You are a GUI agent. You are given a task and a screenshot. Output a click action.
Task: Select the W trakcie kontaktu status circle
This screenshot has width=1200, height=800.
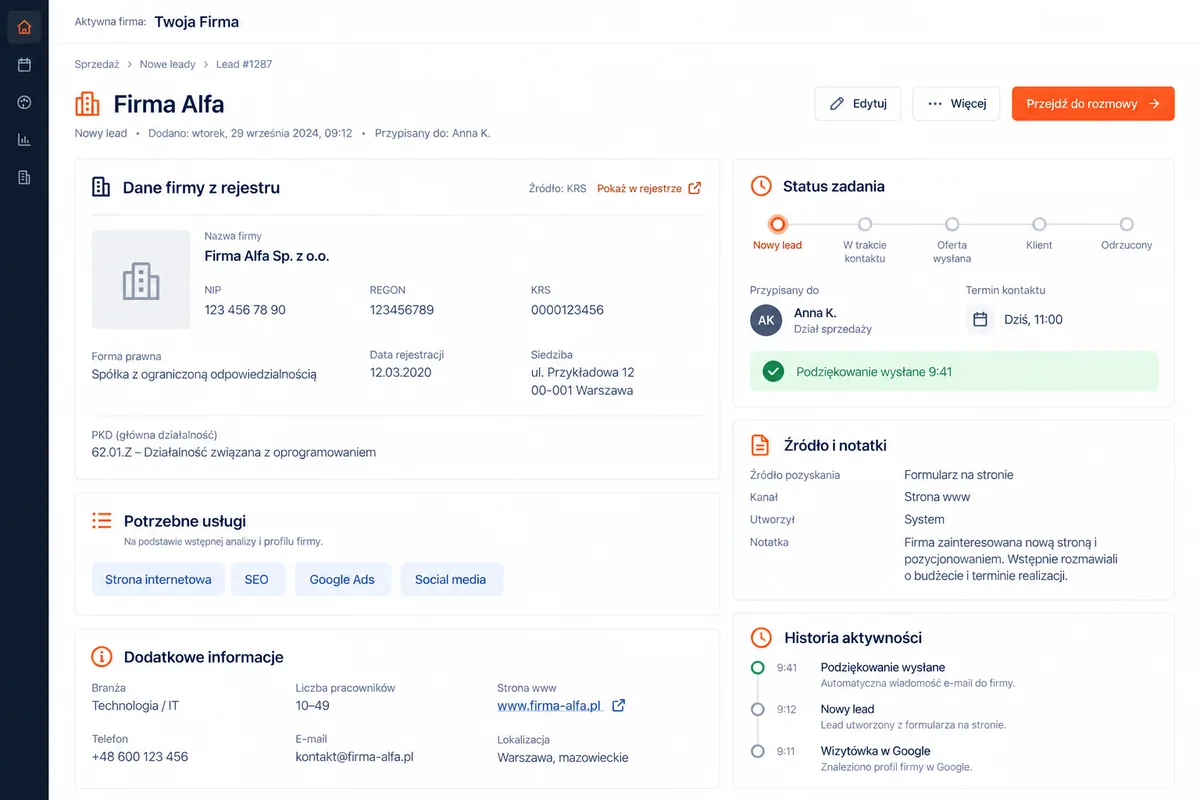click(x=865, y=224)
